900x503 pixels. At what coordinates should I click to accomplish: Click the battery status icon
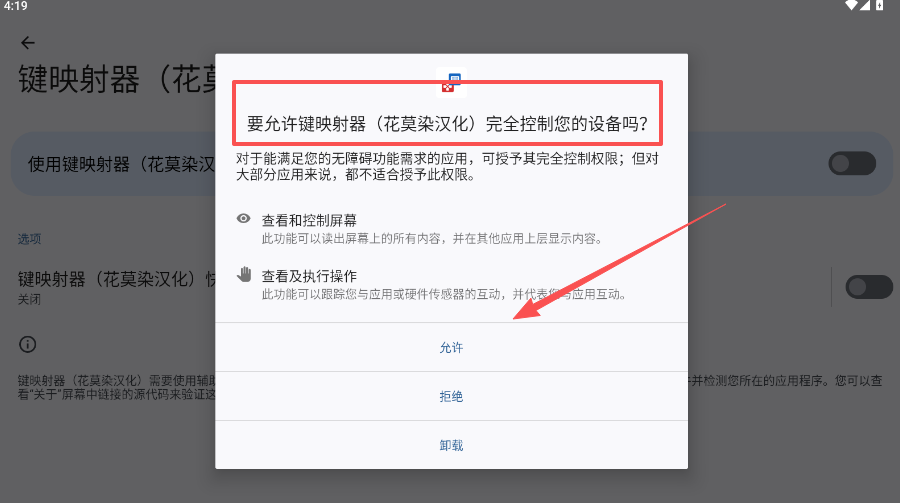[879, 6]
